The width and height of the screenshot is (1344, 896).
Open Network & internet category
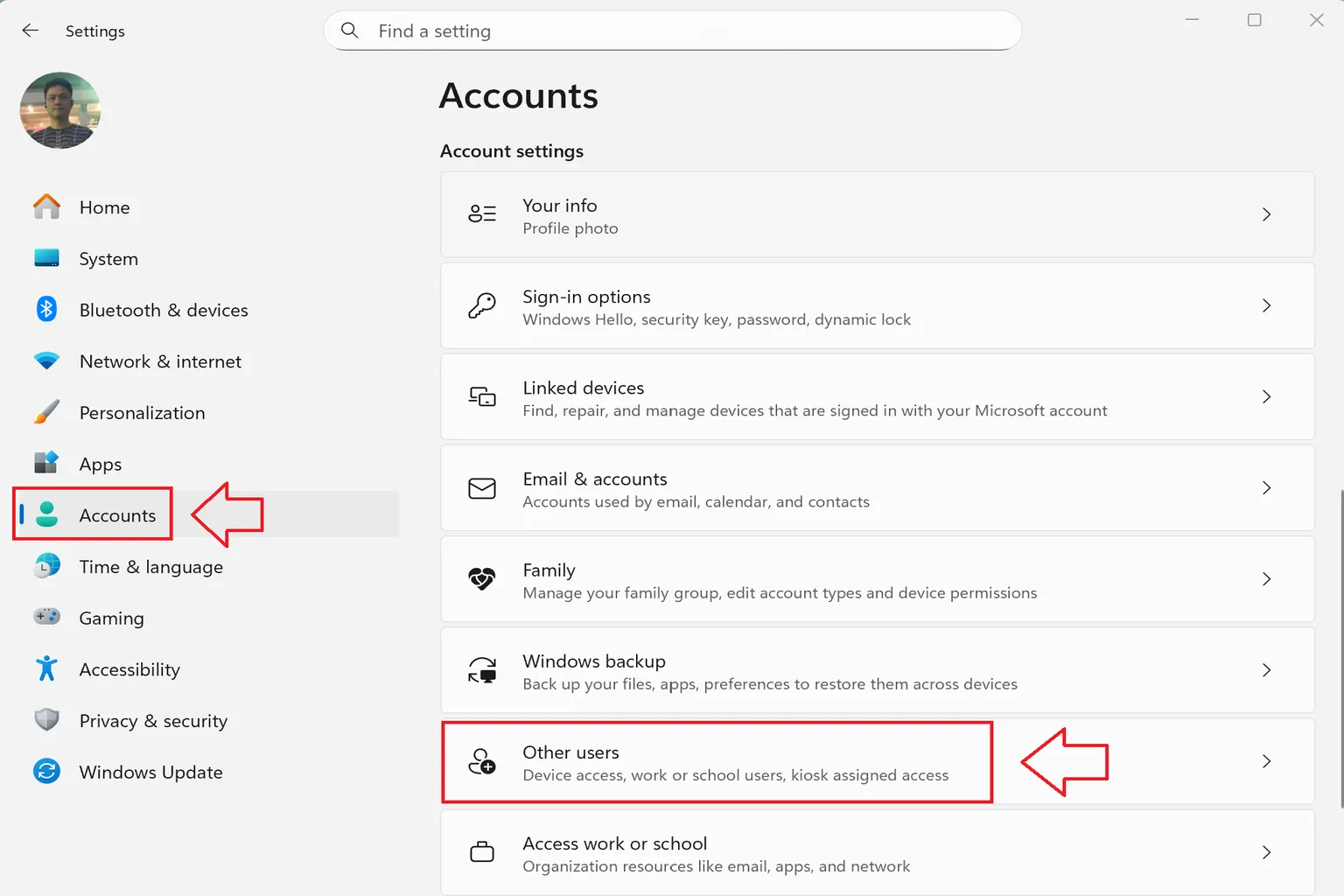tap(160, 361)
